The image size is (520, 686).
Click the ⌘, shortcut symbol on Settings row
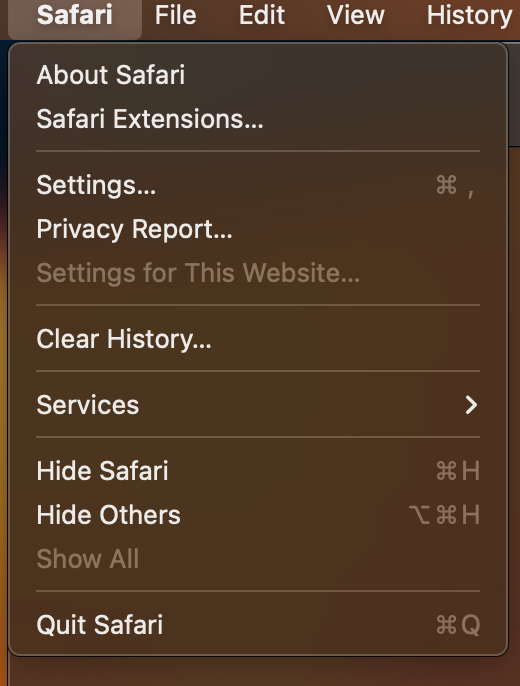455,186
